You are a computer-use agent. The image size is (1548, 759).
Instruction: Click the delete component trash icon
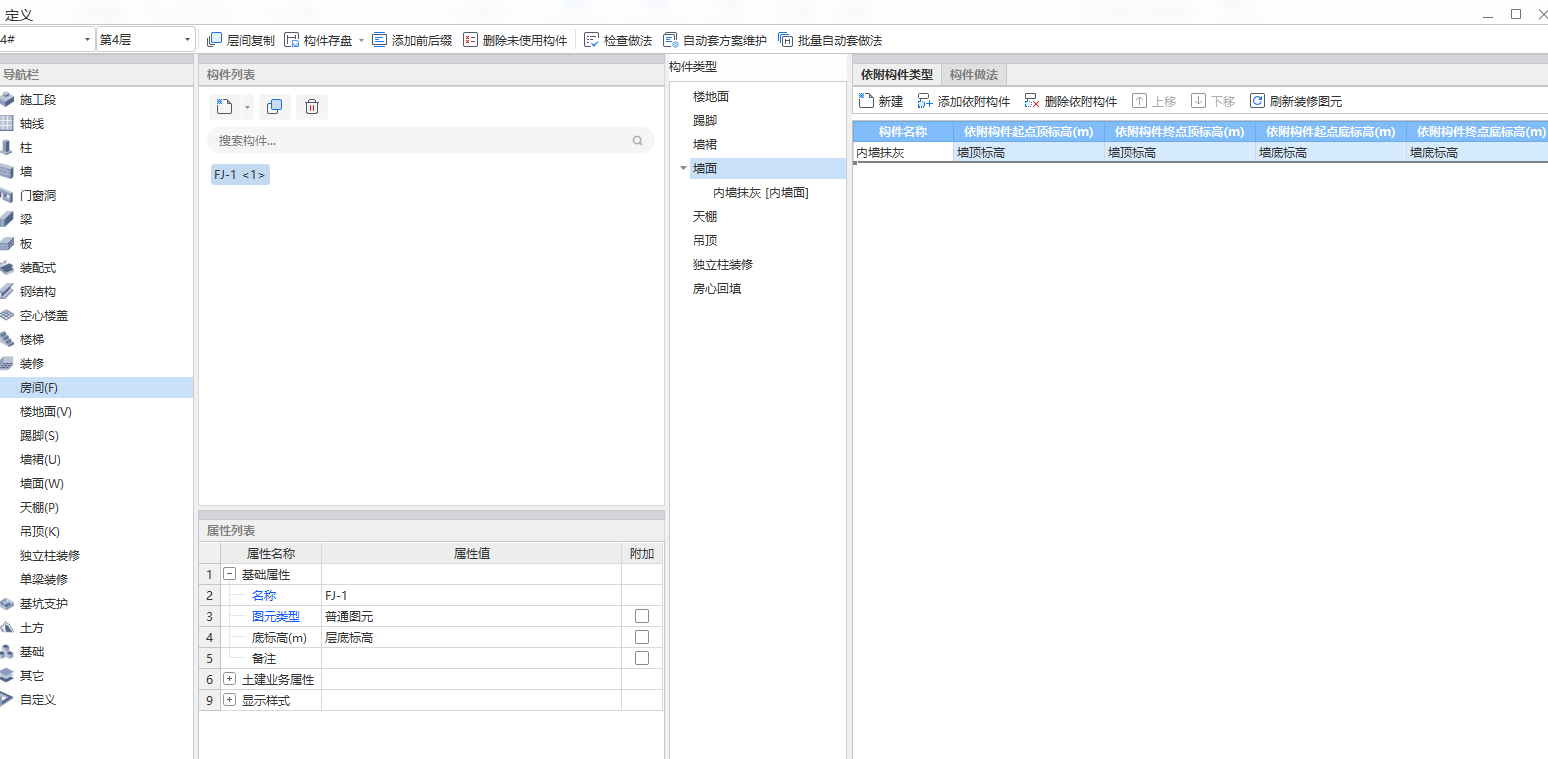coord(312,106)
